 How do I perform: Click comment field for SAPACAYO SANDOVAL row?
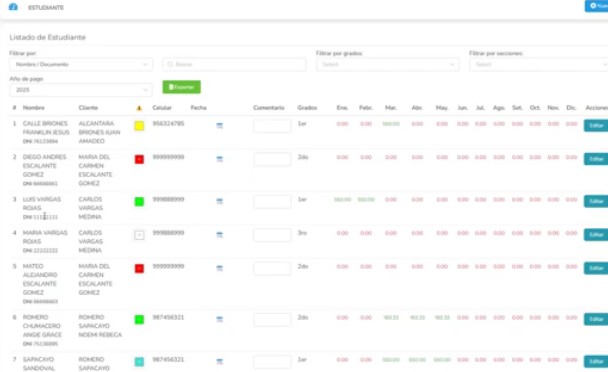coord(272,362)
